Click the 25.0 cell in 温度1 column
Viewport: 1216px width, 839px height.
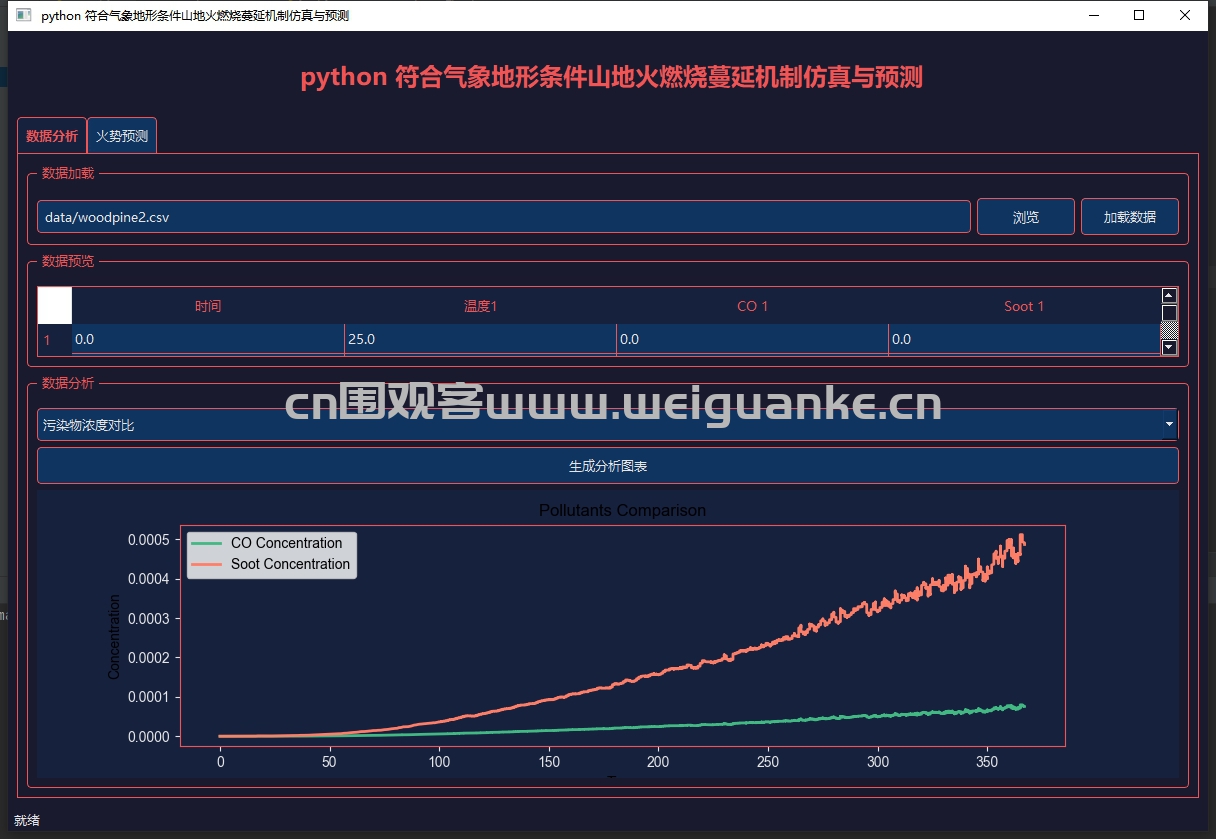(x=480, y=340)
